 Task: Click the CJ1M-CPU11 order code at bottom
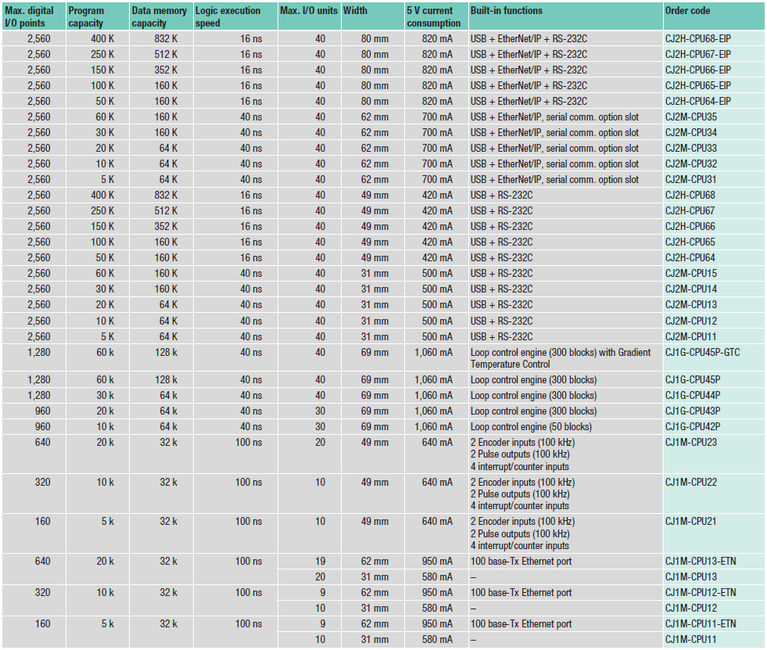[x=690, y=638]
